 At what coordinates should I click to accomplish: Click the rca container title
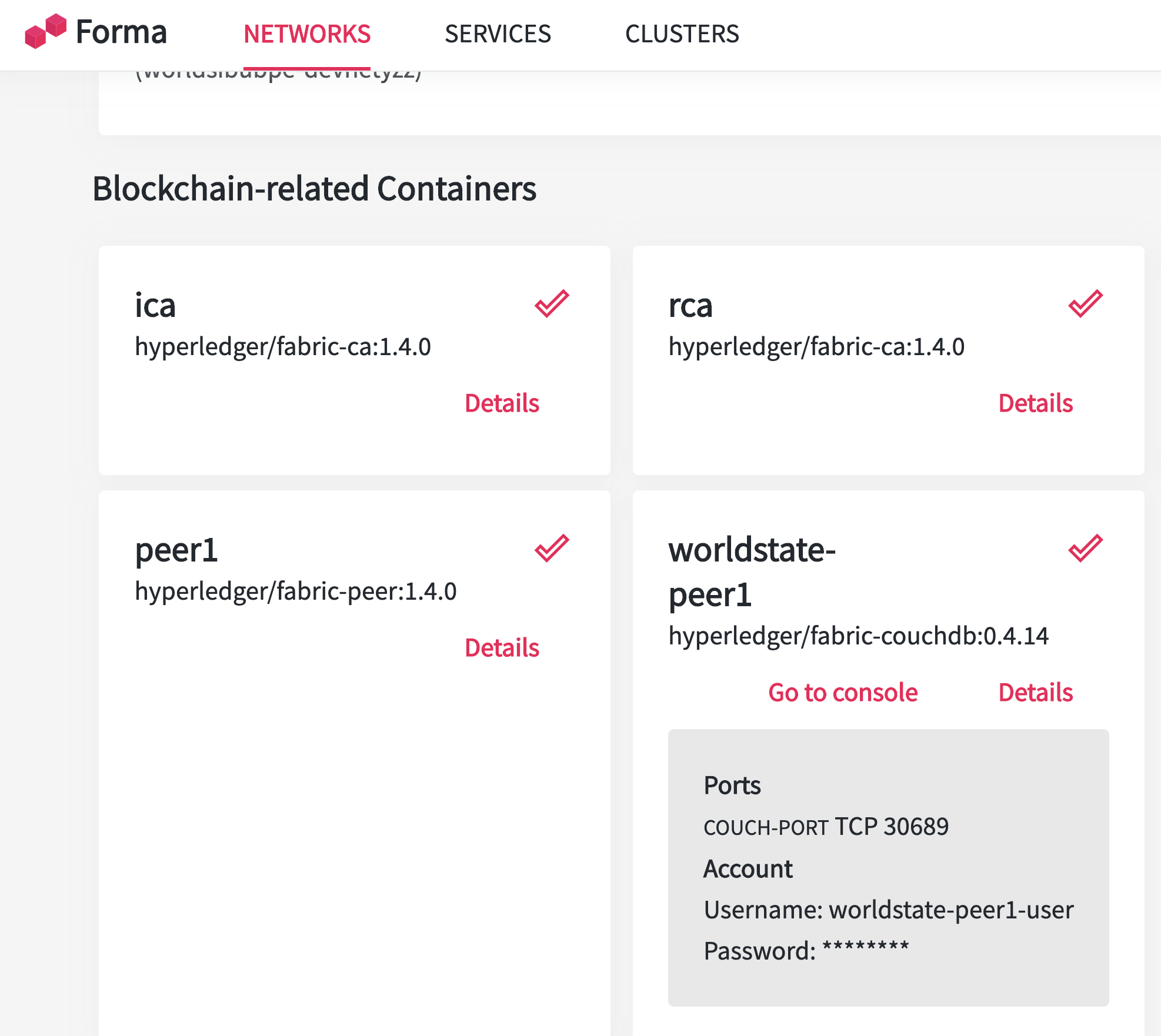click(690, 306)
